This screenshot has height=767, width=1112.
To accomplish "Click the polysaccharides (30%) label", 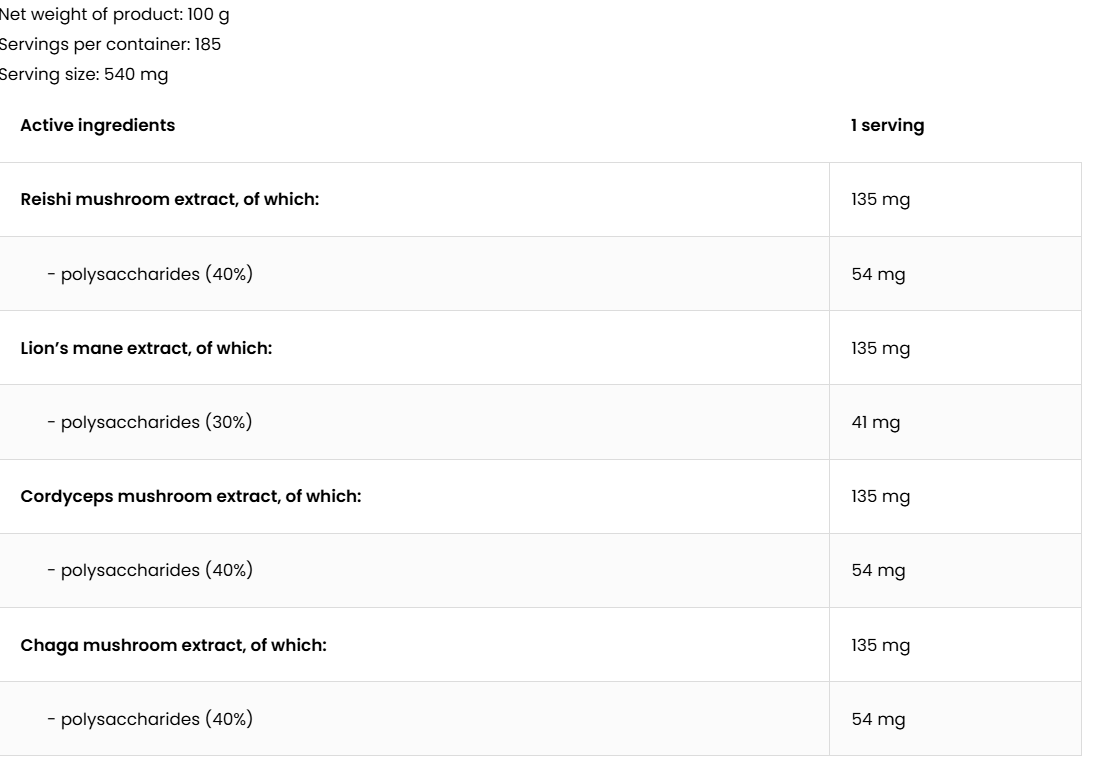I will click(150, 422).
